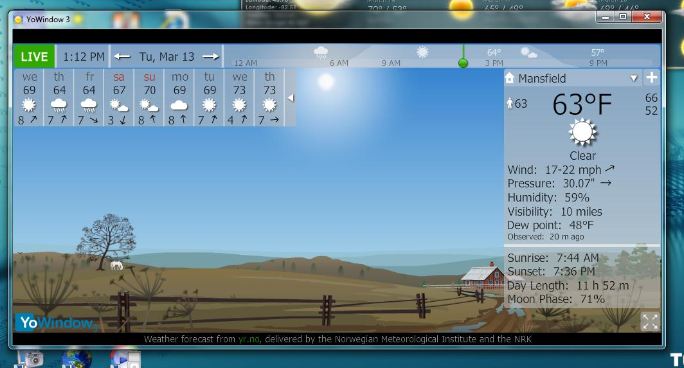The image size is (684, 368).
Task: Click the white horse under the tree
Action: [x=116, y=265]
